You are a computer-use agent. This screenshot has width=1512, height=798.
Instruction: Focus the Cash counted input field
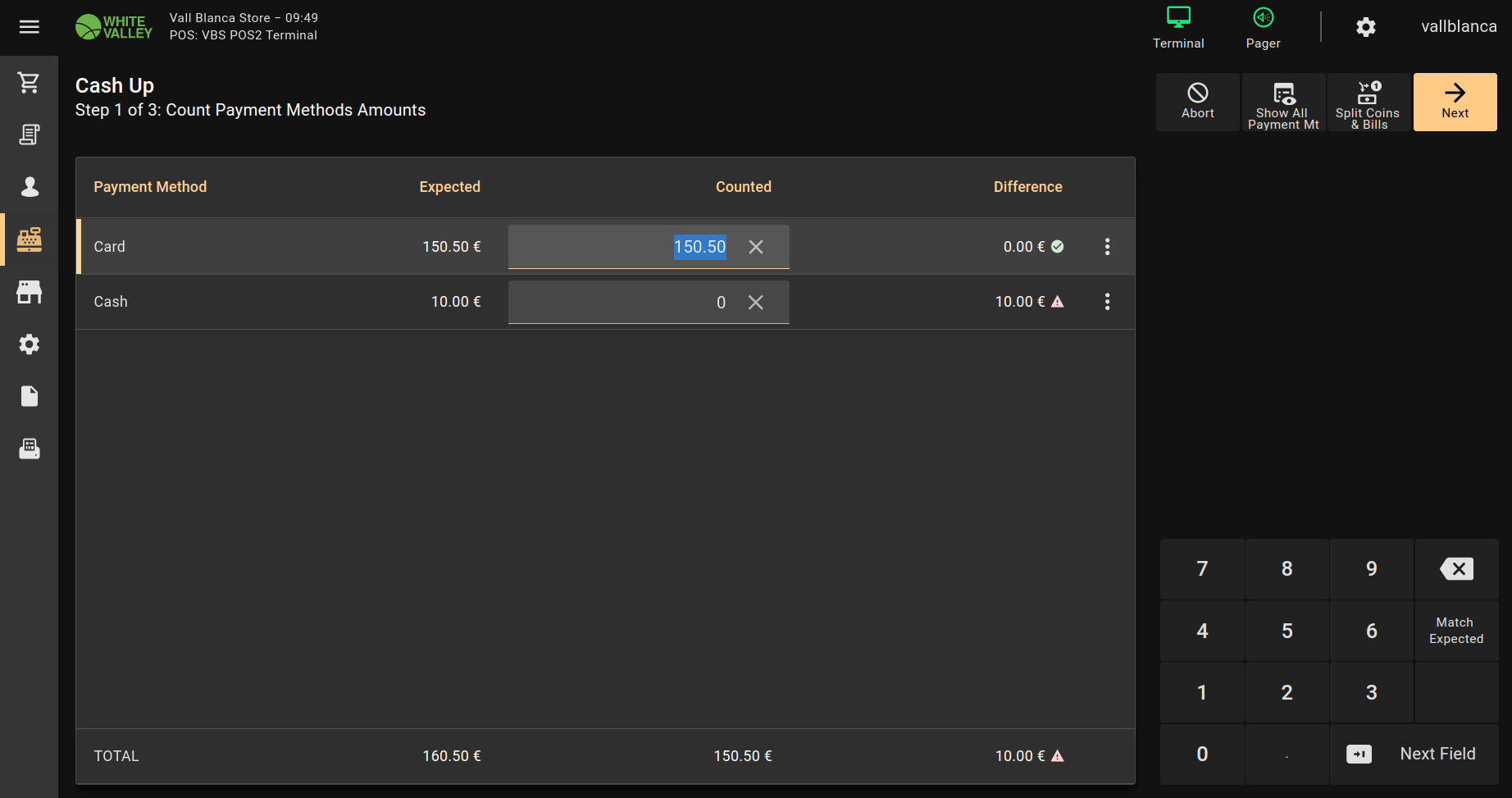click(x=623, y=303)
